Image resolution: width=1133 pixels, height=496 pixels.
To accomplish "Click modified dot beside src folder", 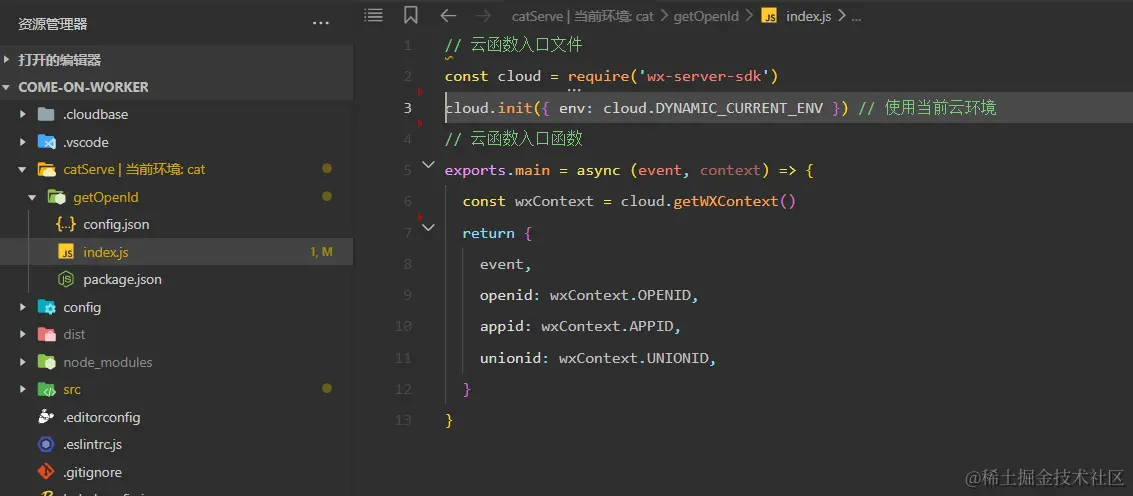I will (327, 389).
